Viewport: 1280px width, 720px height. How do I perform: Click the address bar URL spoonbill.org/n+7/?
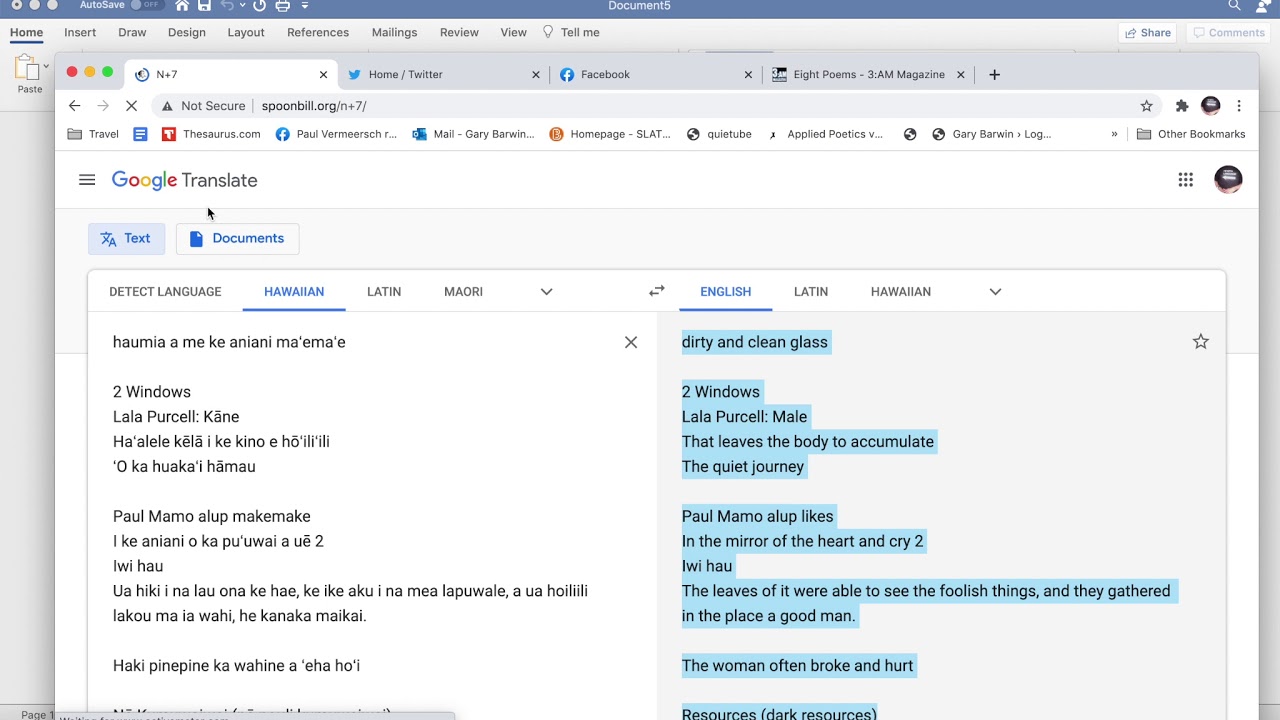pos(314,106)
